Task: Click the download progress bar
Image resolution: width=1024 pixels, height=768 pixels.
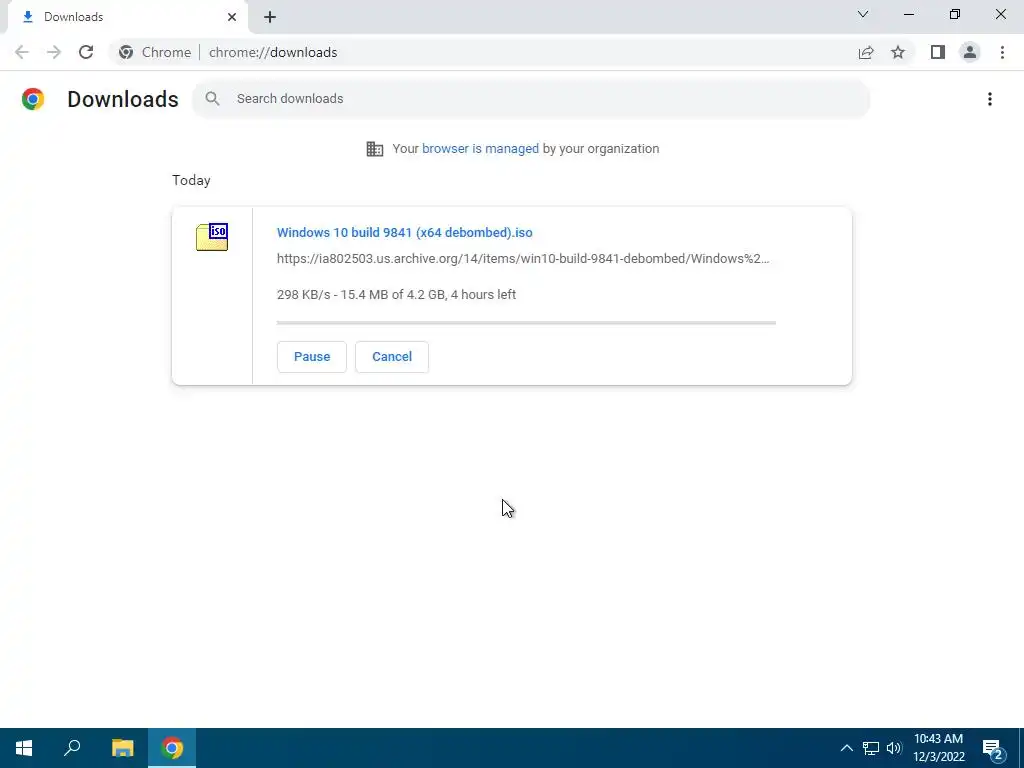Action: coord(526,323)
